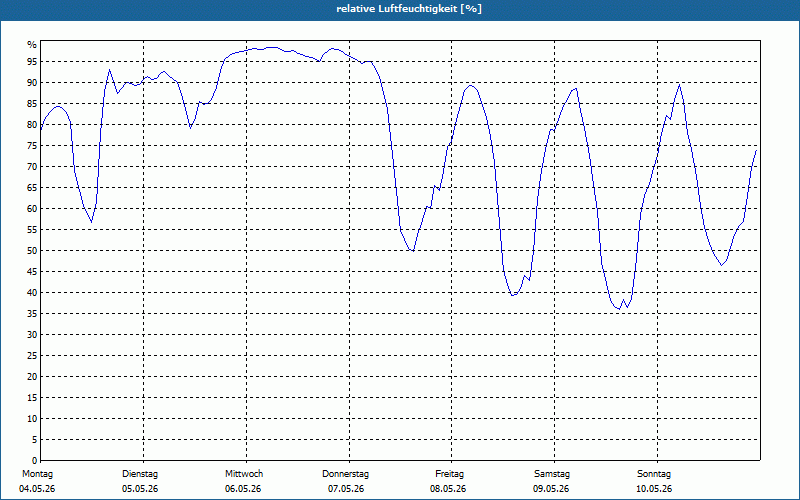Click the y-axis value 60

32,209
